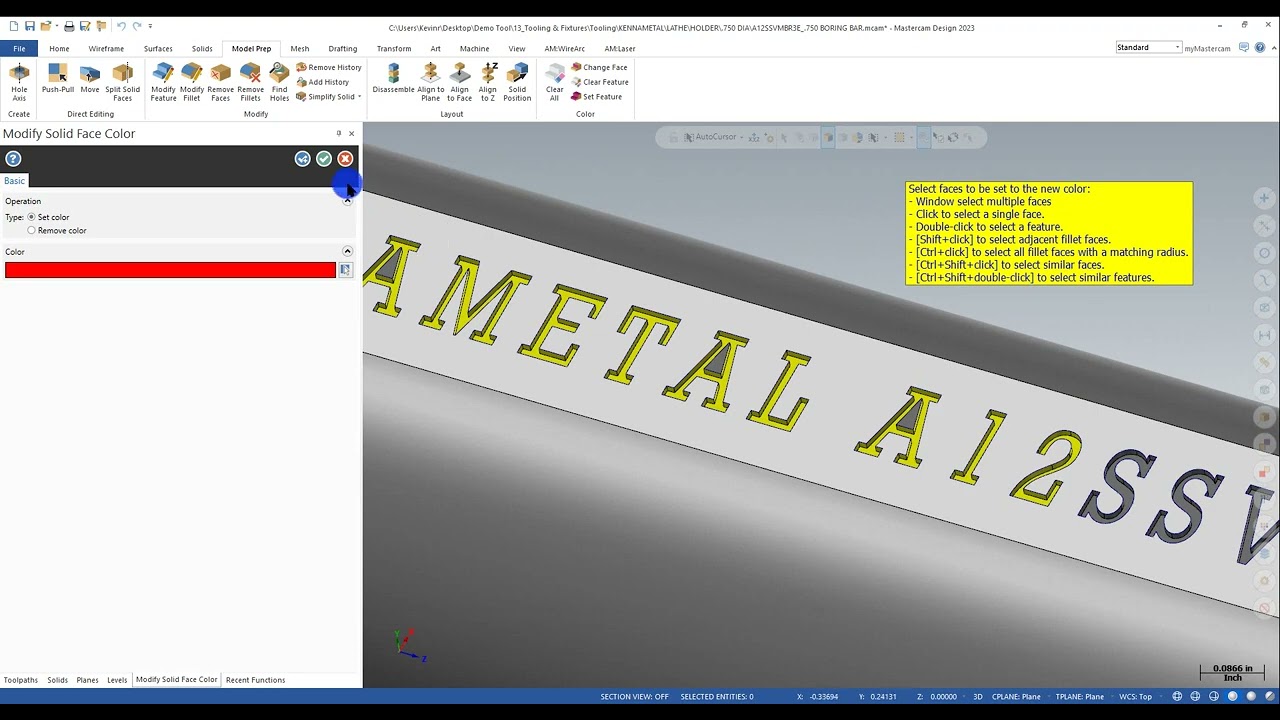Click the red color swatch bar
The width and height of the screenshot is (1280, 720).
(x=170, y=270)
